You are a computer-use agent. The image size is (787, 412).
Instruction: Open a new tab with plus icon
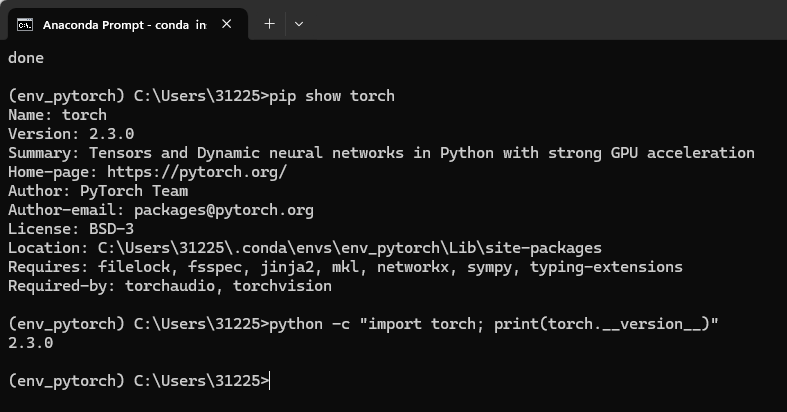[270, 24]
